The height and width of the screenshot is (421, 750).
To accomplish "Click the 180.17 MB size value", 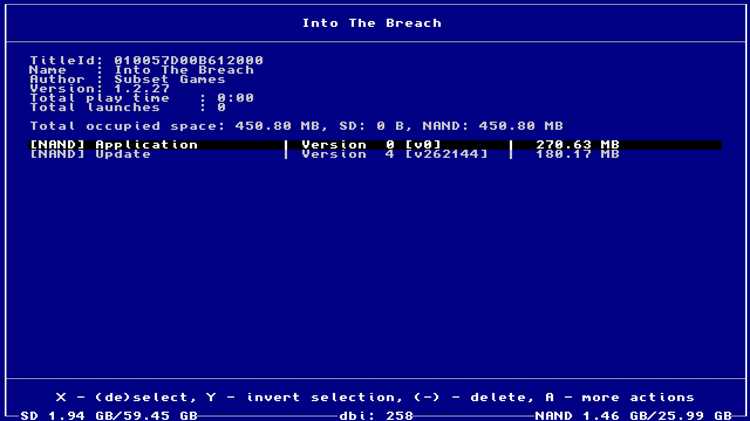I will pyautogui.click(x=577, y=154).
